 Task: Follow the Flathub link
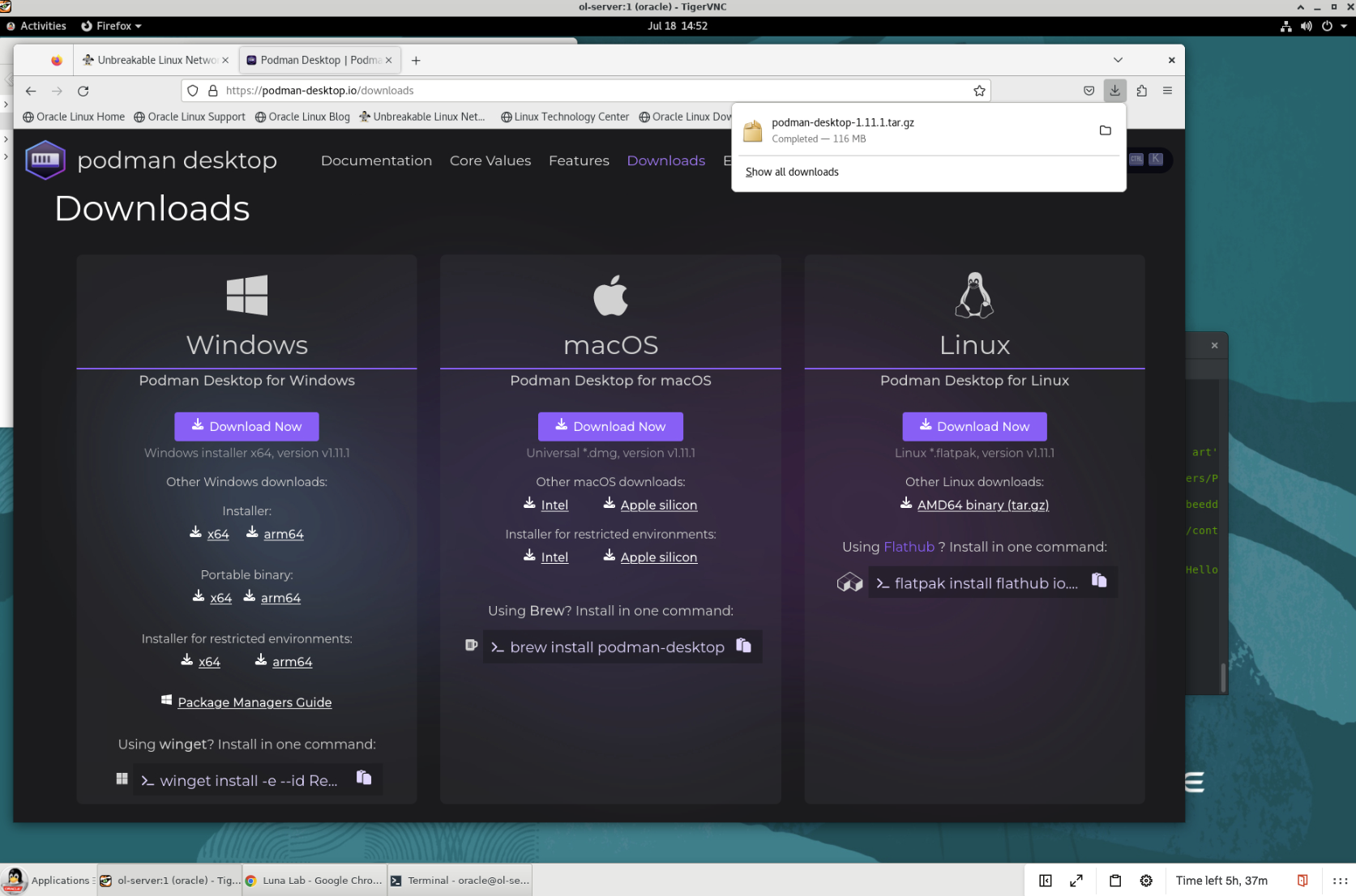click(909, 547)
